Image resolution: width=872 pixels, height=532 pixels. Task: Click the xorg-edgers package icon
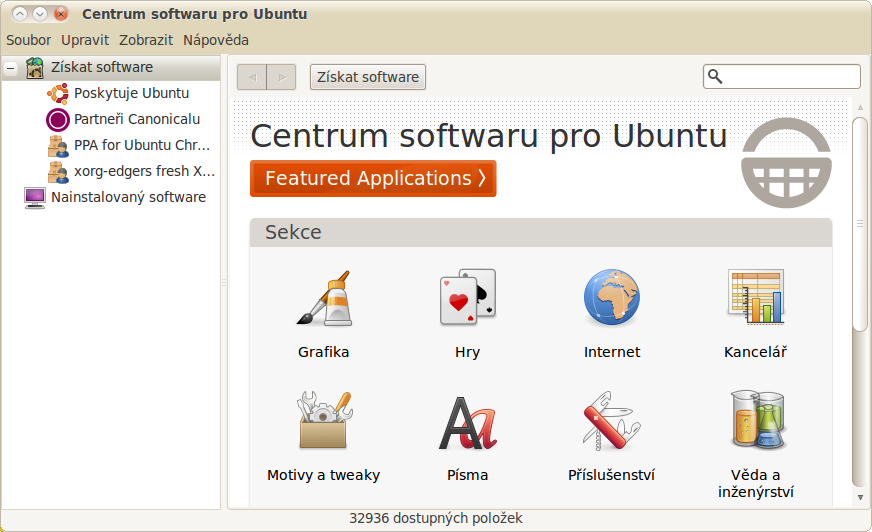(x=58, y=172)
